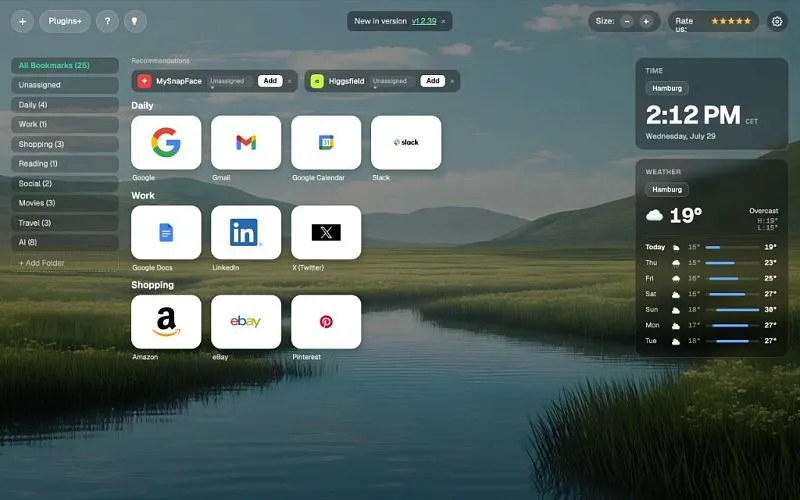Image resolution: width=800 pixels, height=500 pixels.
Task: Click the Today forecast row
Action: coord(711,247)
